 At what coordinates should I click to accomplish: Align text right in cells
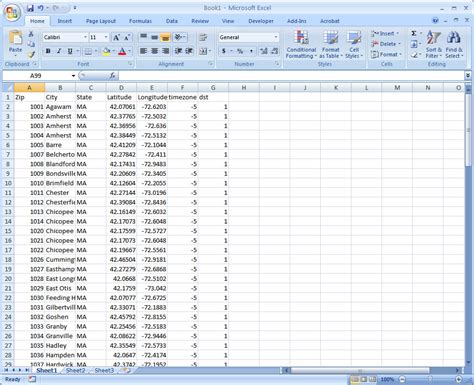click(165, 51)
